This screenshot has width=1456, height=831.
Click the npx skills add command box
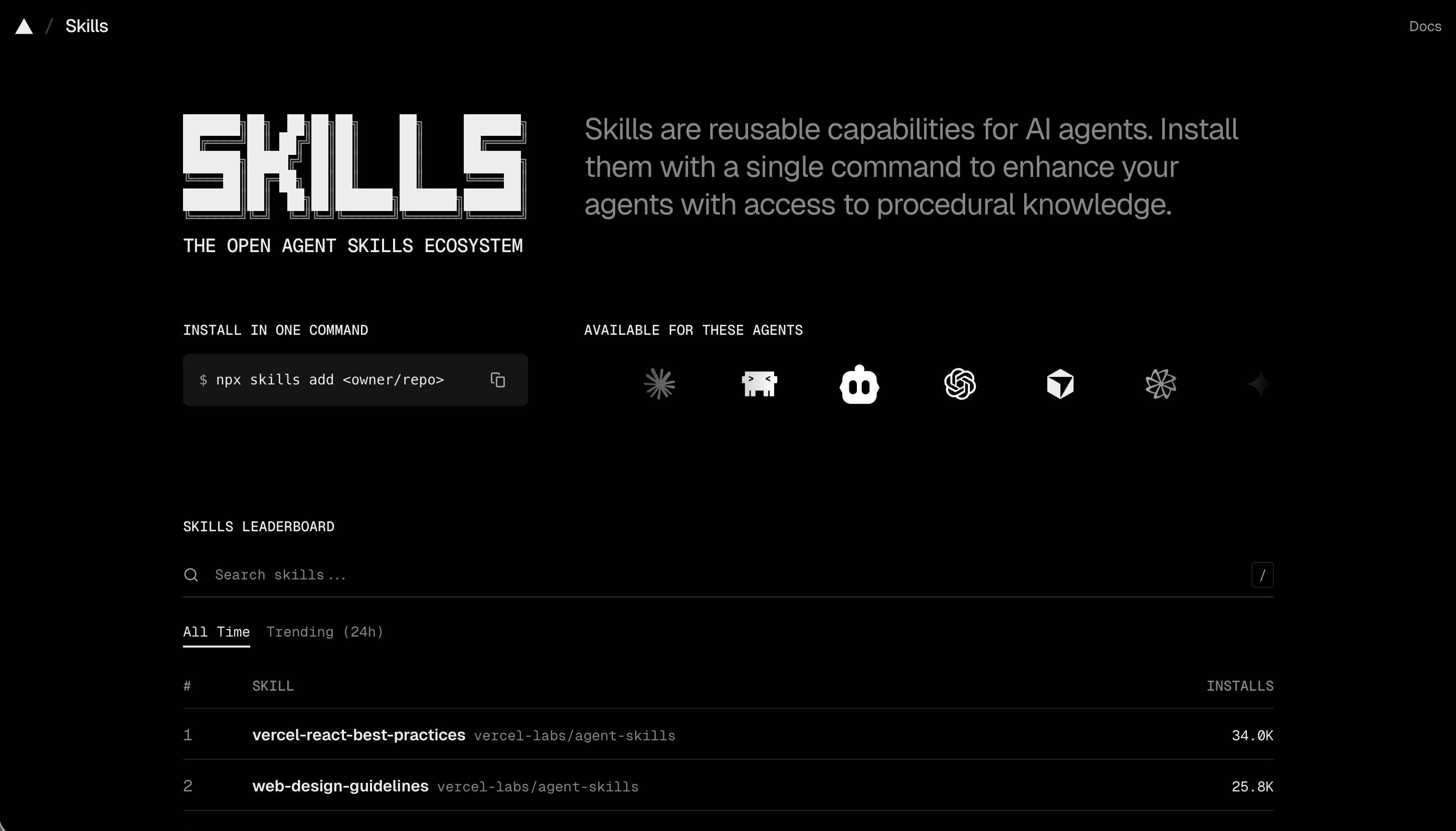coord(355,380)
